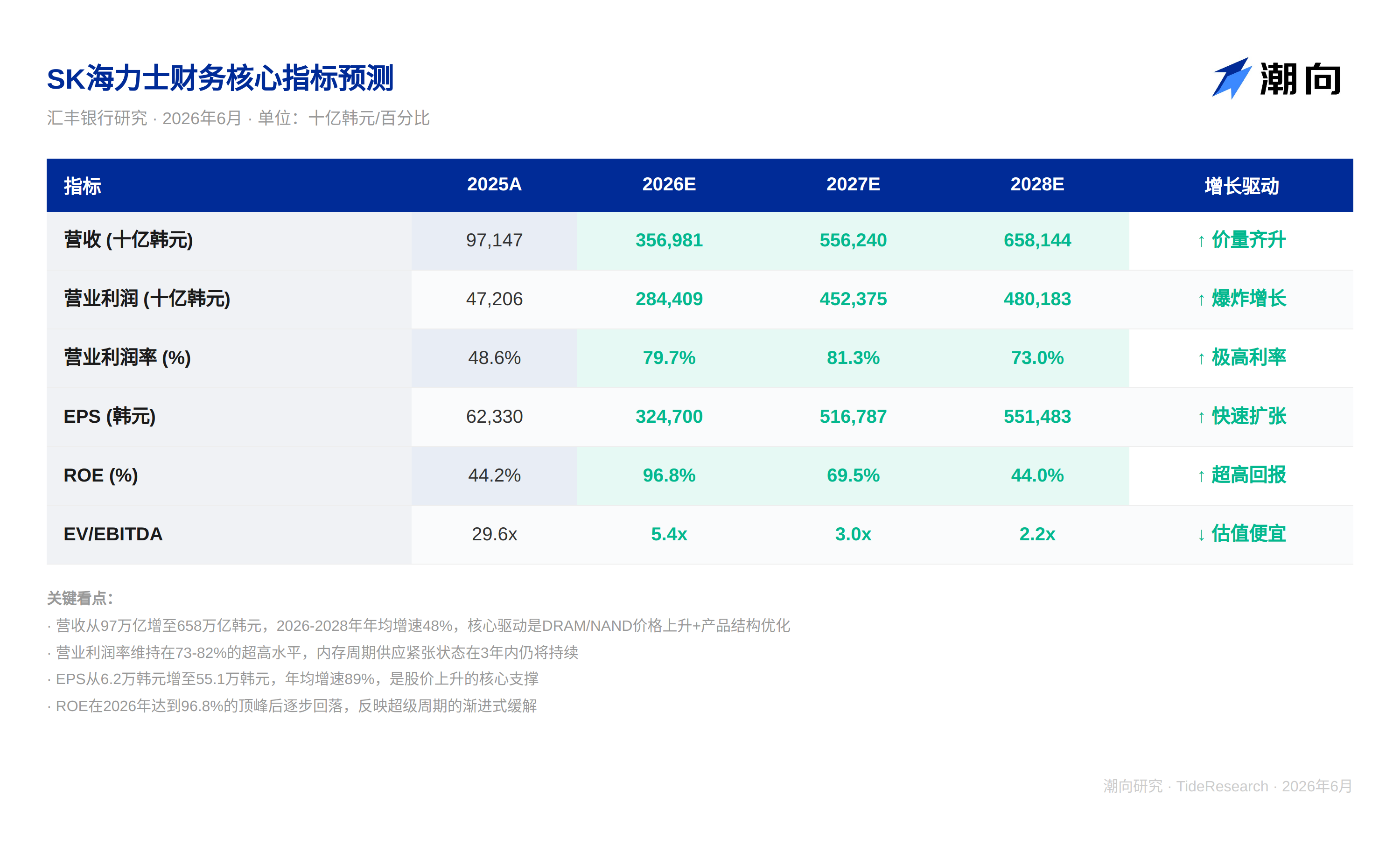The image size is (1400, 852).
Task: Select the EPS value "551,483"
Action: pos(1037,416)
